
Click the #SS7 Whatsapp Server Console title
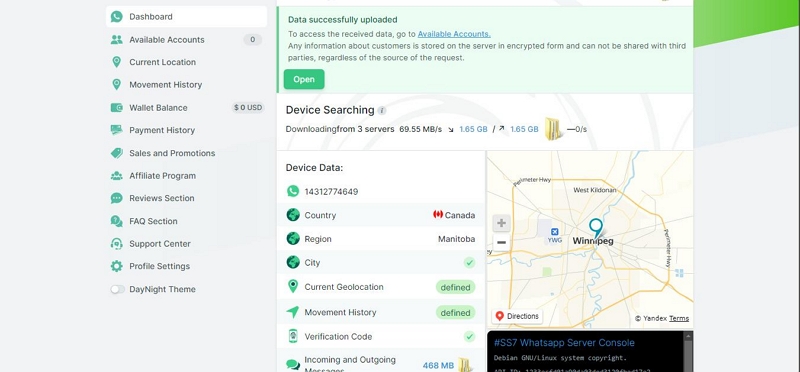[564, 342]
